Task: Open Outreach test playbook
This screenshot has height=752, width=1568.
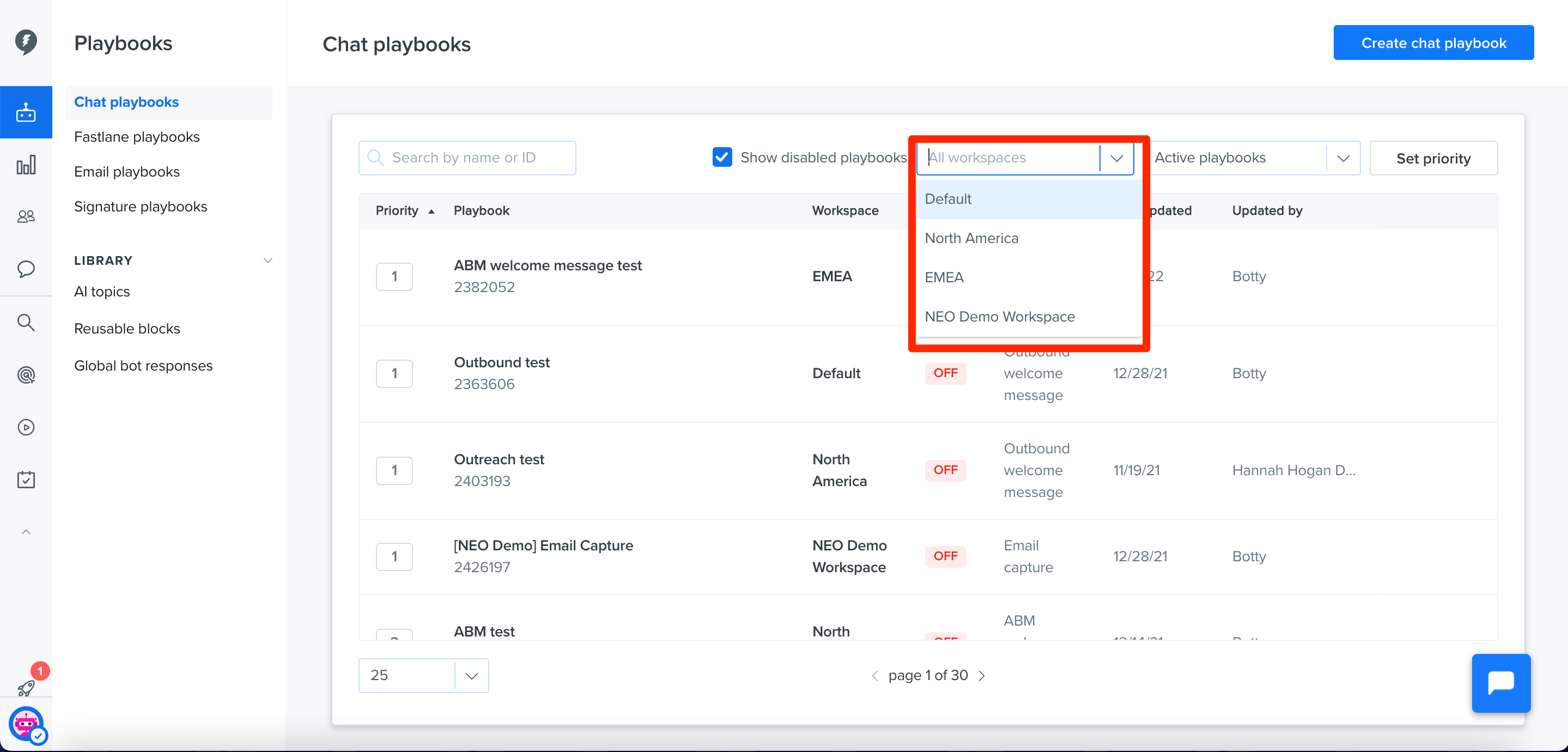Action: coord(499,460)
